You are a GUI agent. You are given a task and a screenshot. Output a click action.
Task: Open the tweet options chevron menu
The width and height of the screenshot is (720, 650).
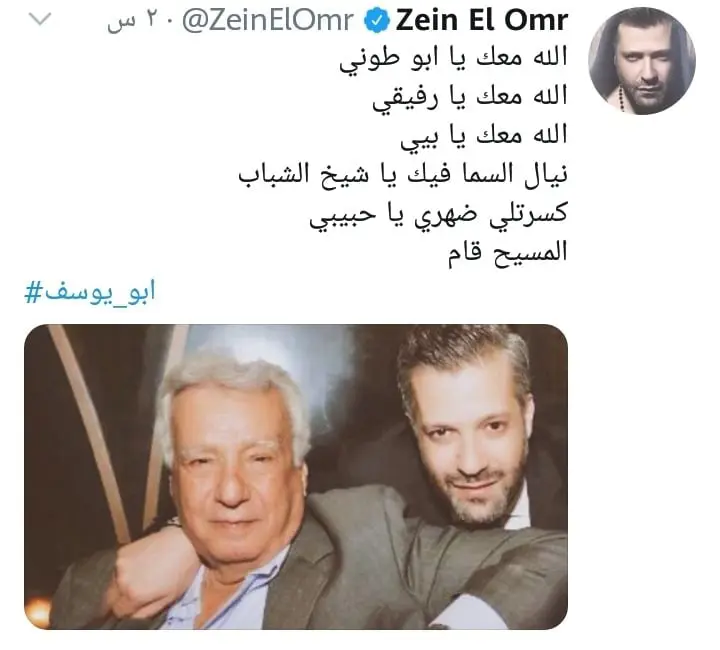point(40,19)
